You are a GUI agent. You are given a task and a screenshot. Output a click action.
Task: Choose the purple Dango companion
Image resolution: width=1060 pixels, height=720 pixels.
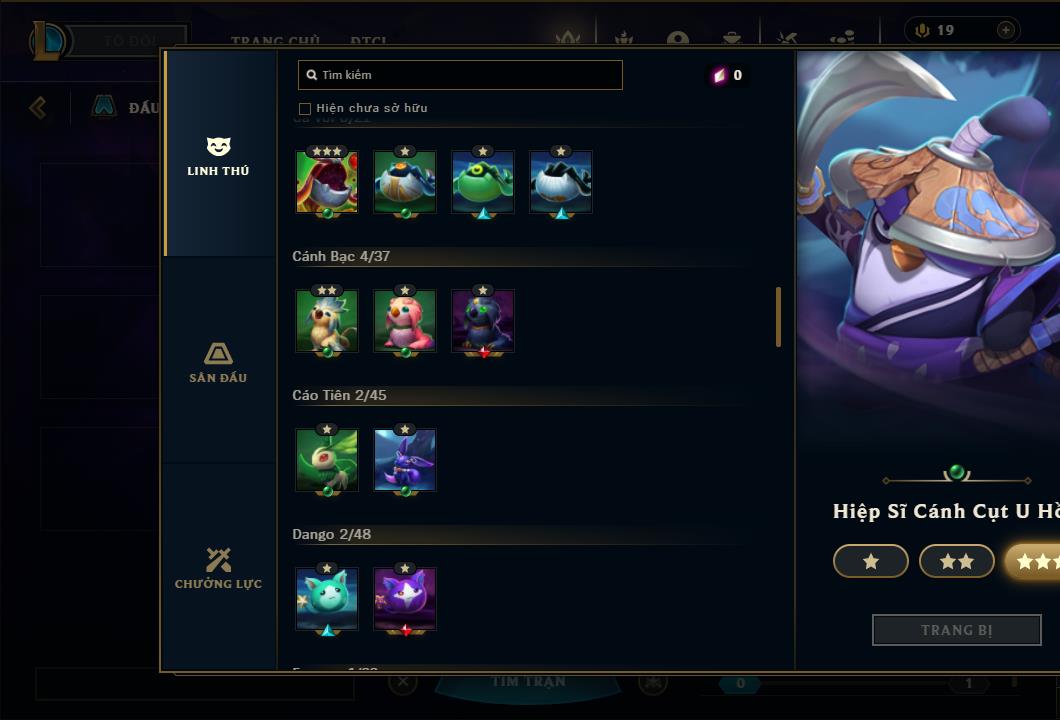click(x=405, y=600)
